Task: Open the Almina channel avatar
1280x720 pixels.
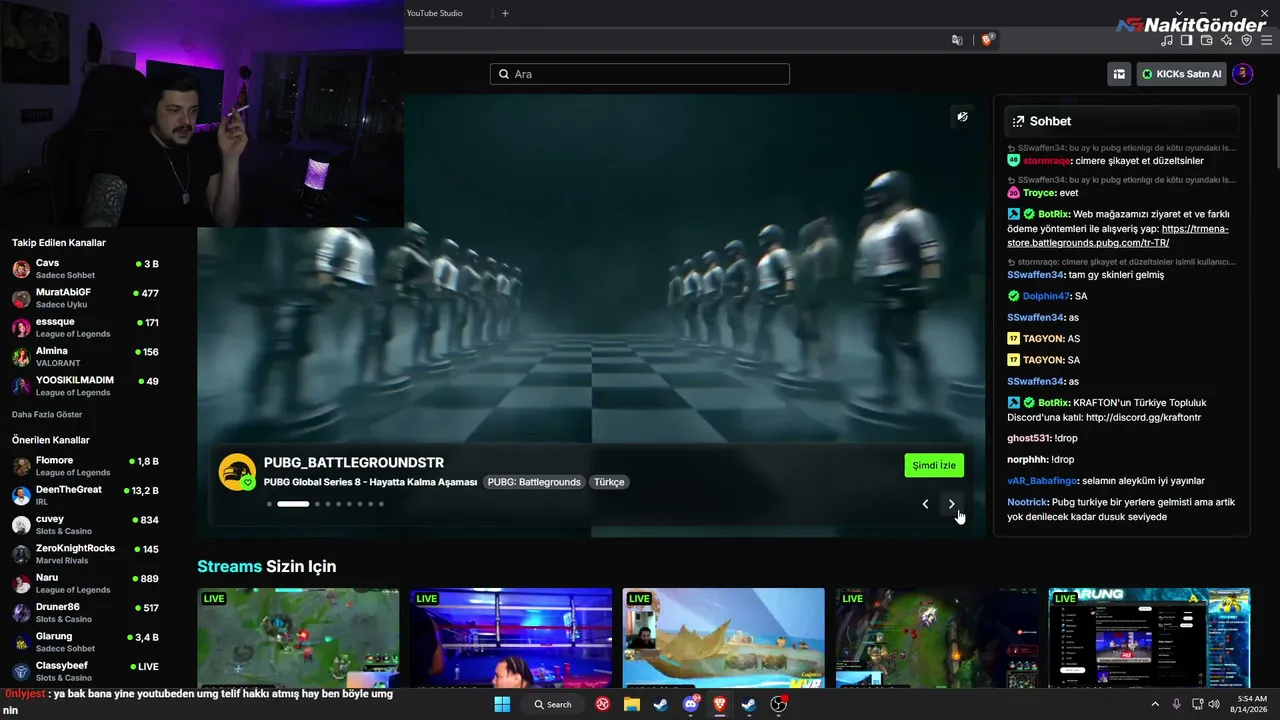Action: point(21,356)
